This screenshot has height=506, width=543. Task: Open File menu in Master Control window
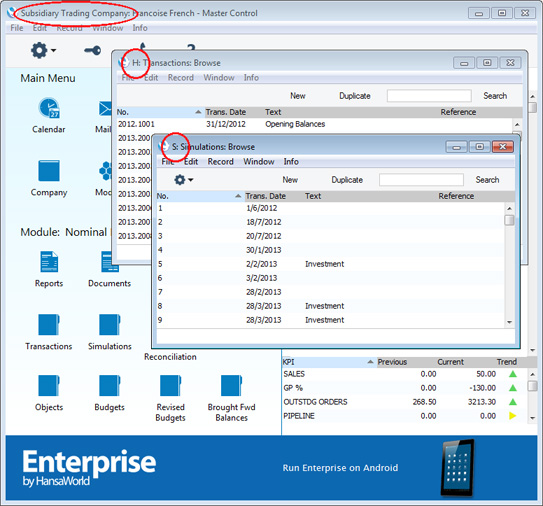click(x=17, y=28)
